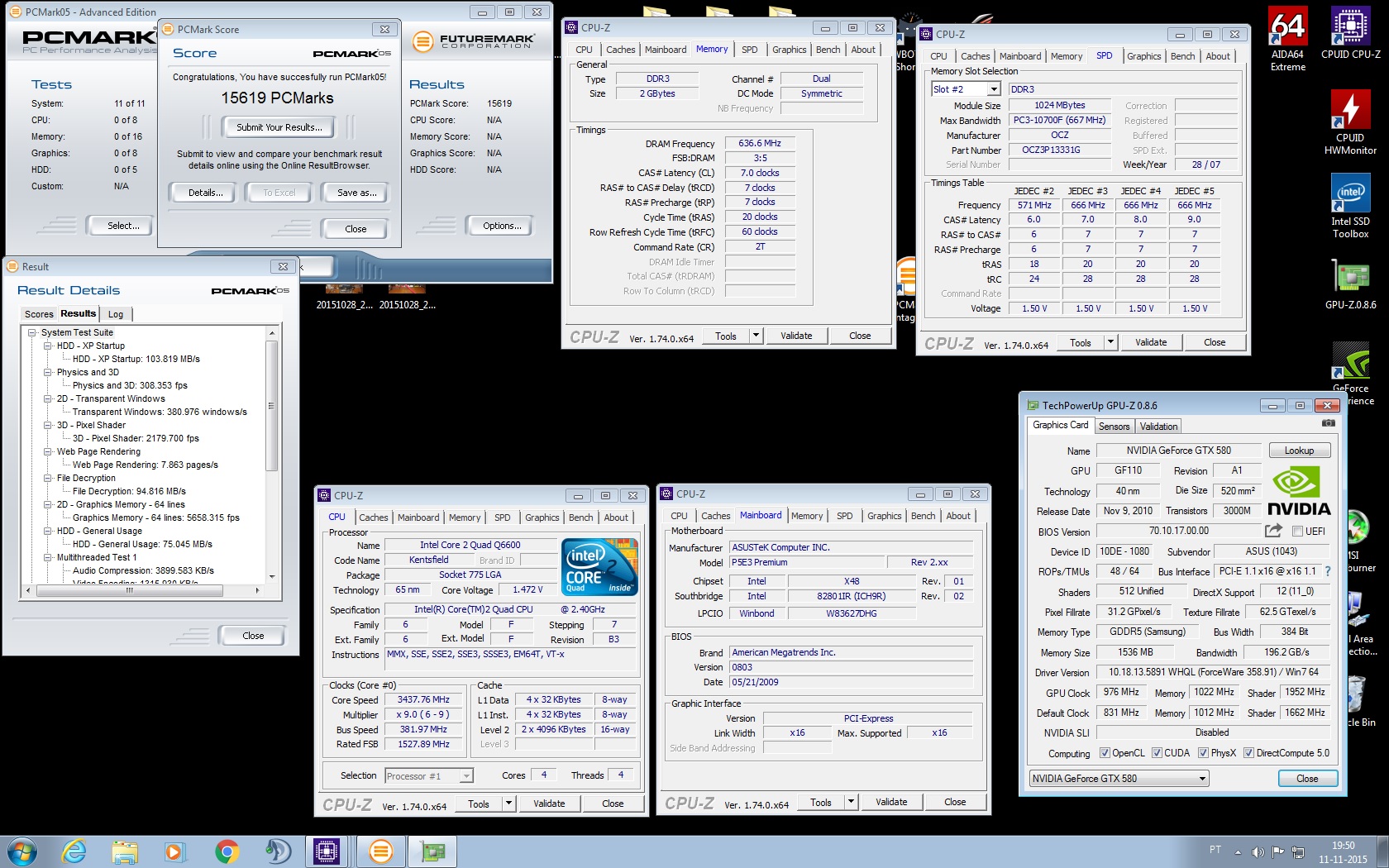The width and height of the screenshot is (1389, 868).
Task: Open the Windows Start menu
Action: click(x=21, y=851)
